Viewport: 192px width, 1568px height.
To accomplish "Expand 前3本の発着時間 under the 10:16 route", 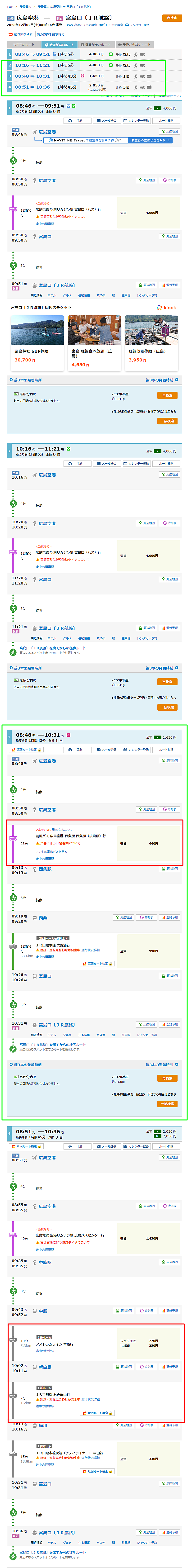I will click(26, 668).
